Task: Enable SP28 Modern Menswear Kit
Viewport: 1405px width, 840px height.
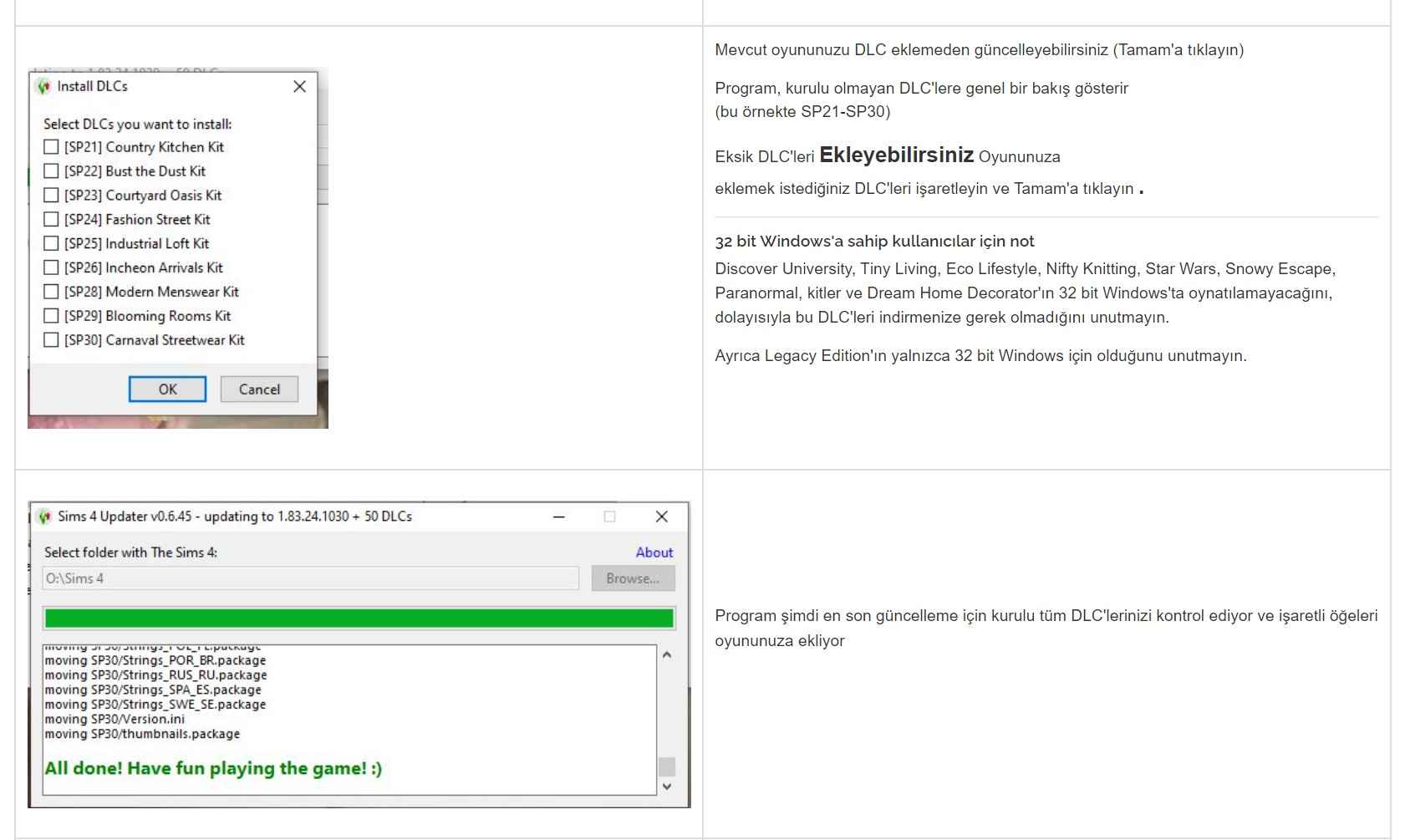Action: [x=51, y=293]
